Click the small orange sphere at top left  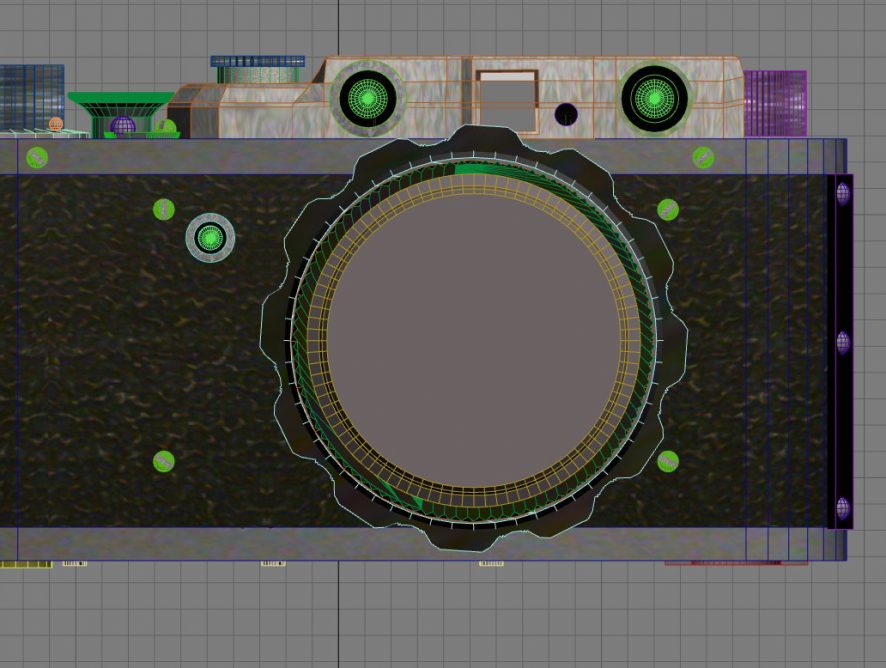pos(56,125)
